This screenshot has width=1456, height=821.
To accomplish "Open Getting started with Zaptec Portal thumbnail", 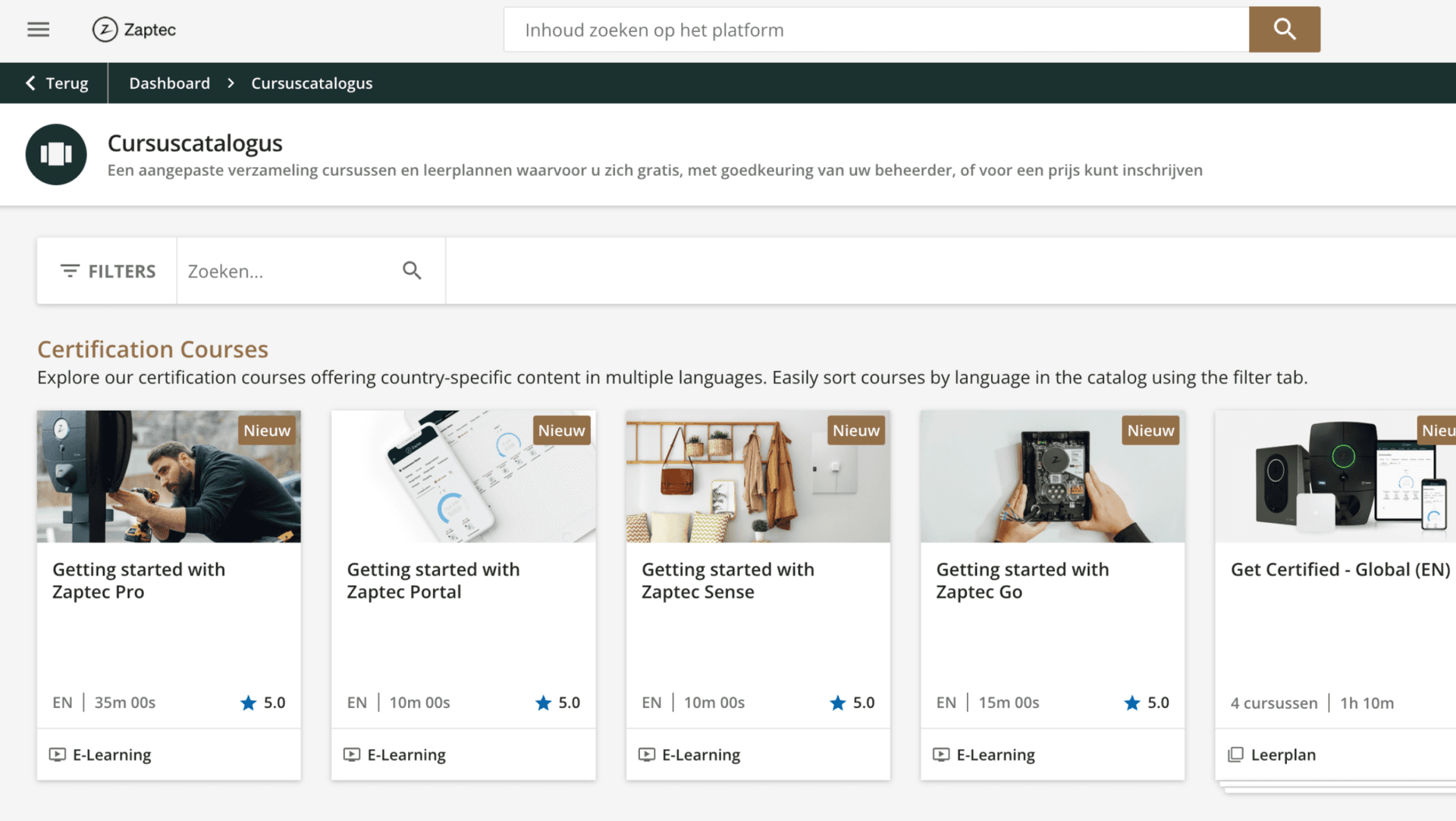I will coord(463,477).
